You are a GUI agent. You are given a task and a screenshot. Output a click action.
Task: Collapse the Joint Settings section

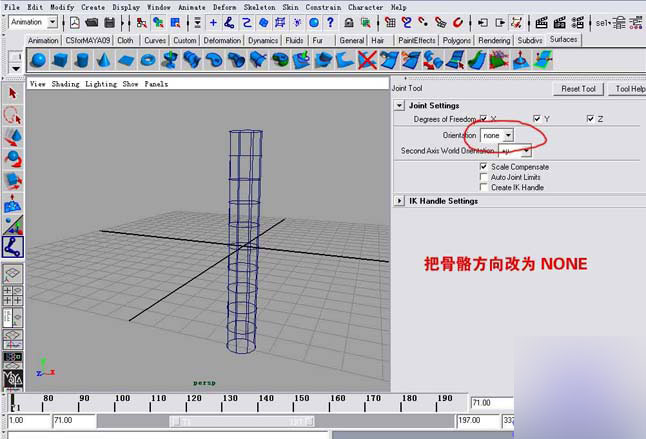(399, 105)
